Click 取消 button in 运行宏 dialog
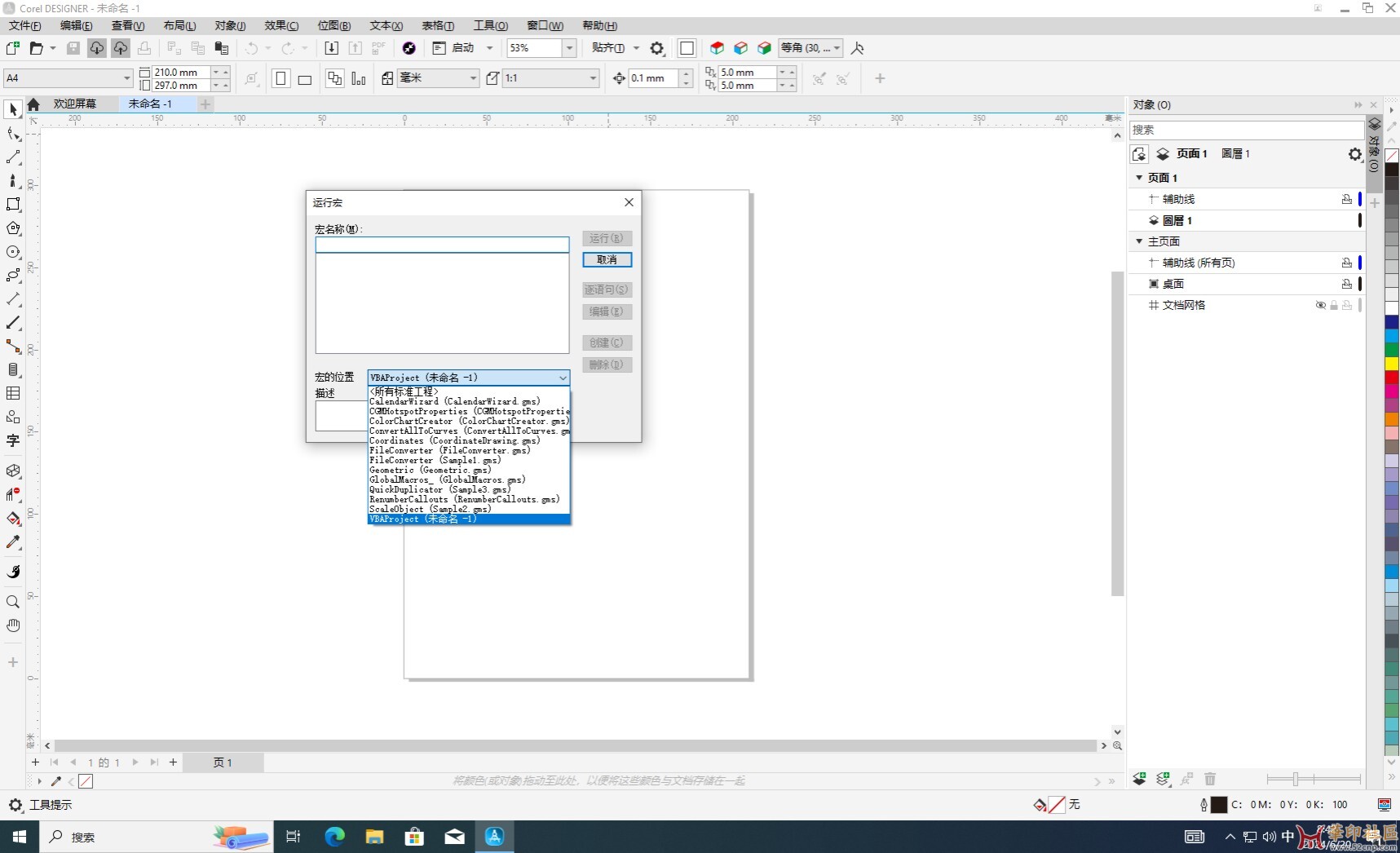Viewport: 1400px width, 853px height. [607, 259]
